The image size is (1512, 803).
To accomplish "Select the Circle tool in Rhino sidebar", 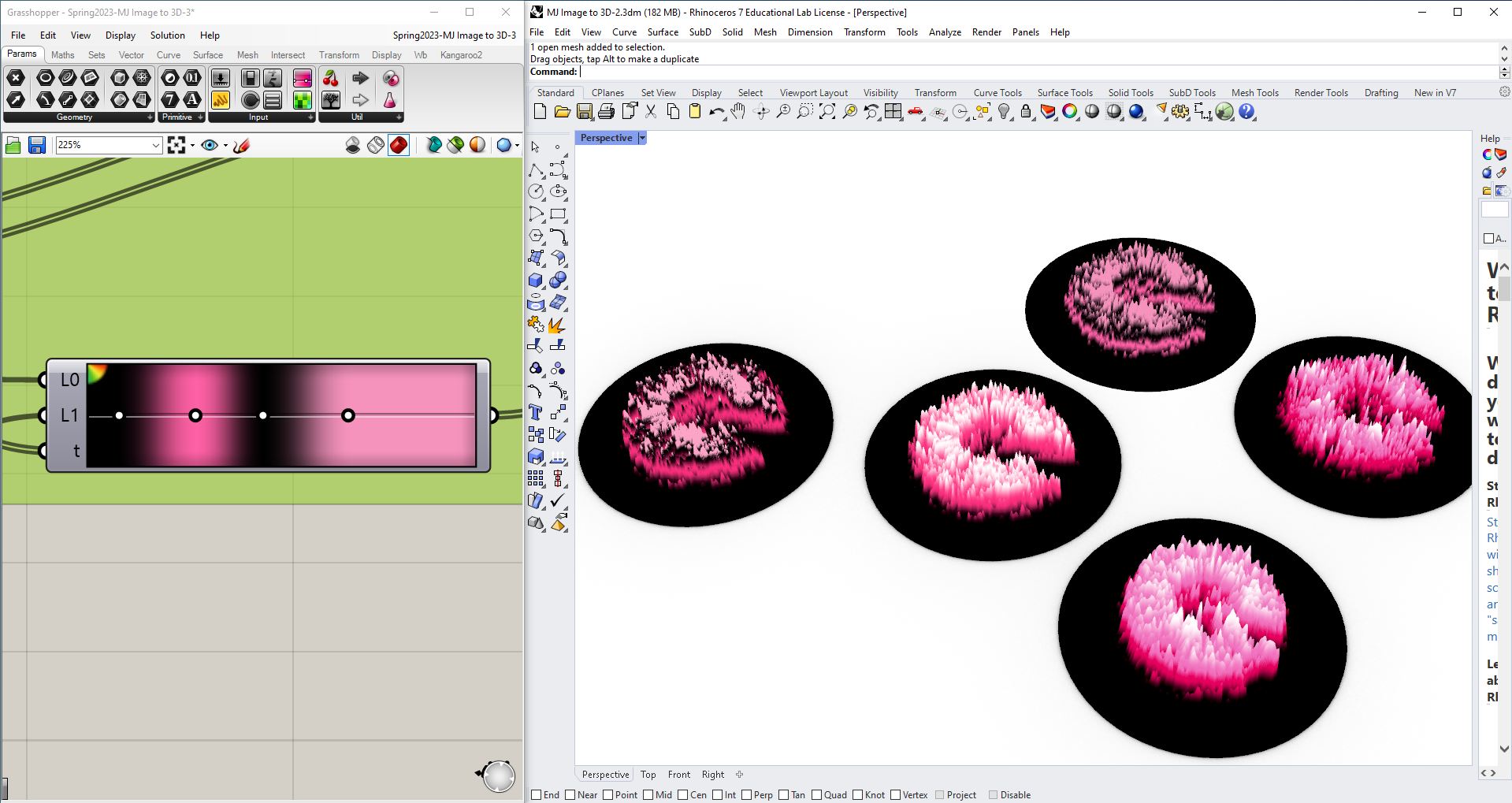I will (x=536, y=191).
